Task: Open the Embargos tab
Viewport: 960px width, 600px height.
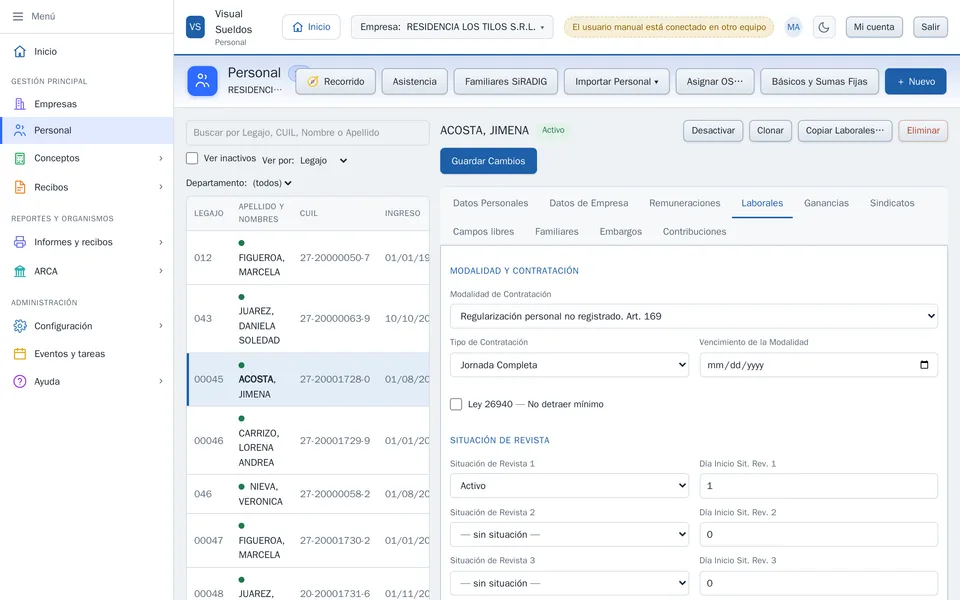Action: click(x=621, y=231)
